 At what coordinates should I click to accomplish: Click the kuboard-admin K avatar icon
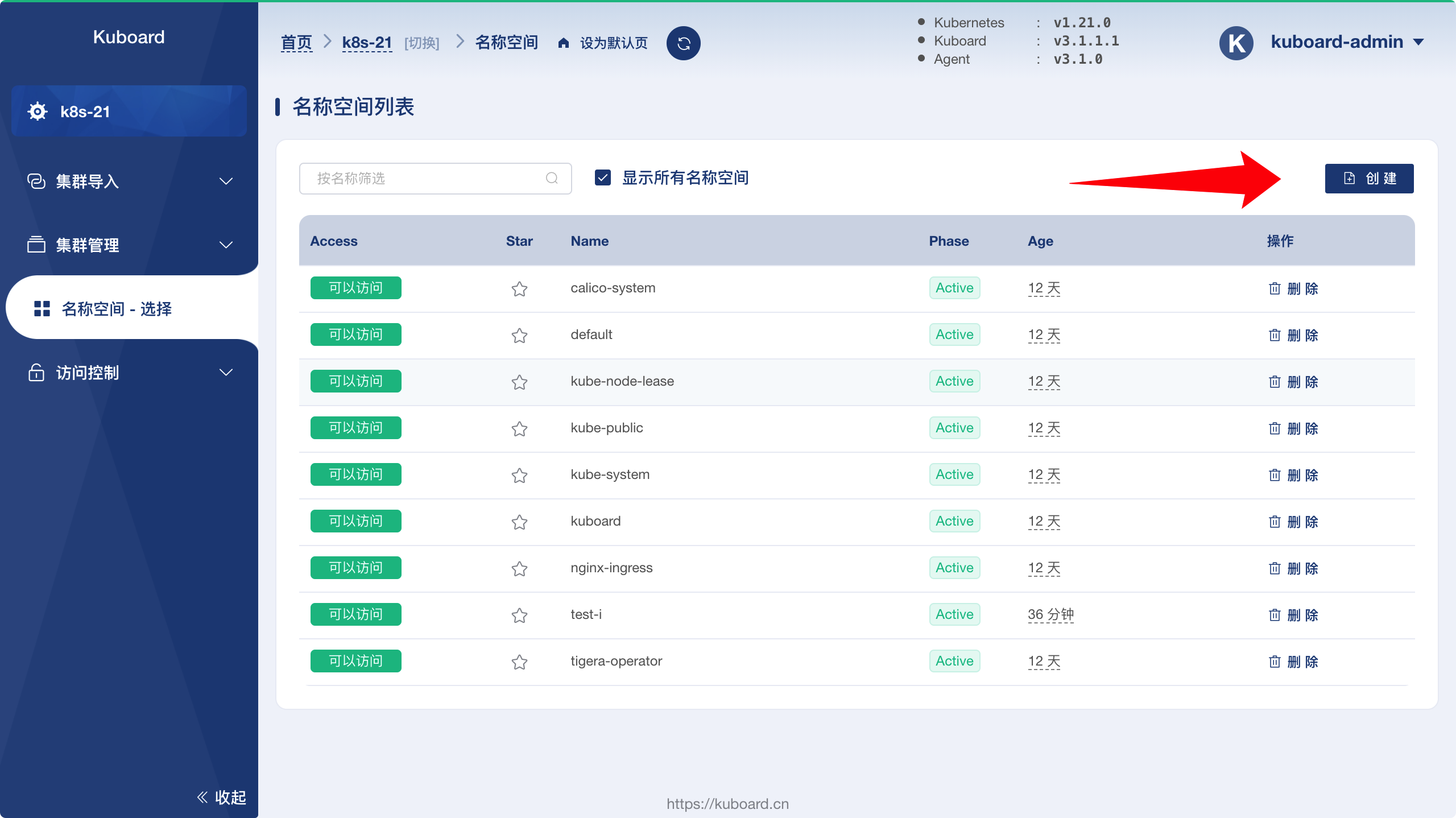coord(1236,43)
